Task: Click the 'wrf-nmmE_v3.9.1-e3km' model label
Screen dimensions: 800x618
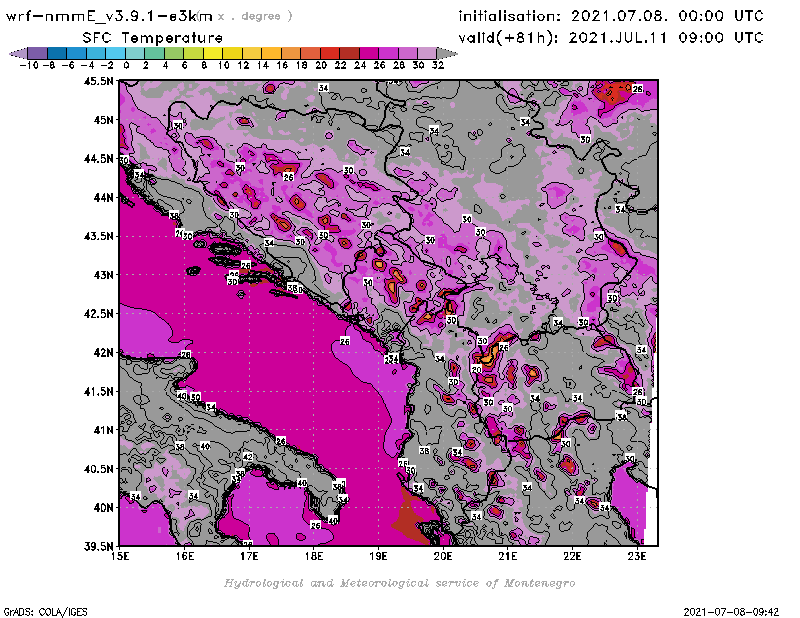Action: (109, 16)
